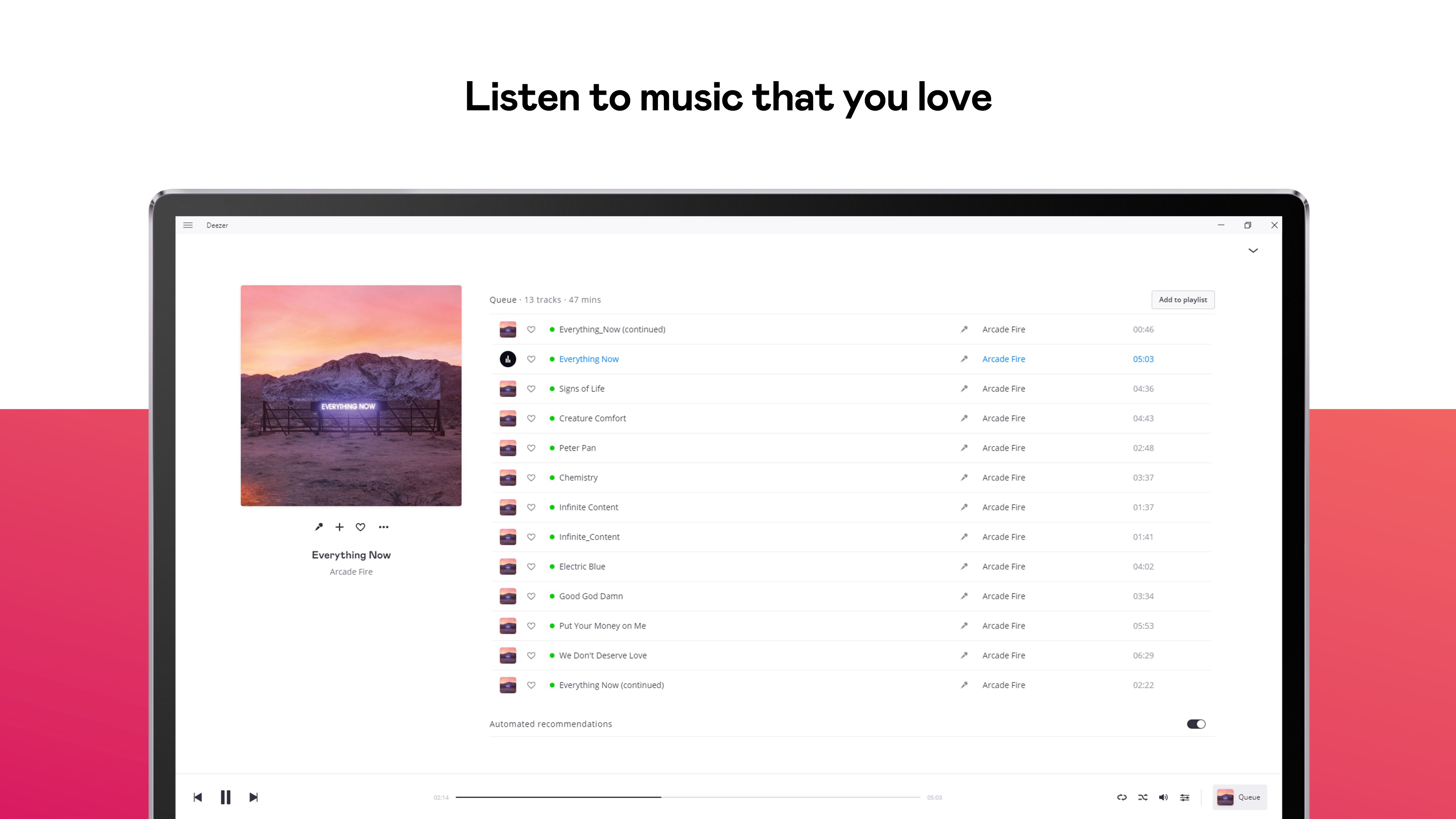Open lyrics for 'Creature Comfort' track

point(964,418)
